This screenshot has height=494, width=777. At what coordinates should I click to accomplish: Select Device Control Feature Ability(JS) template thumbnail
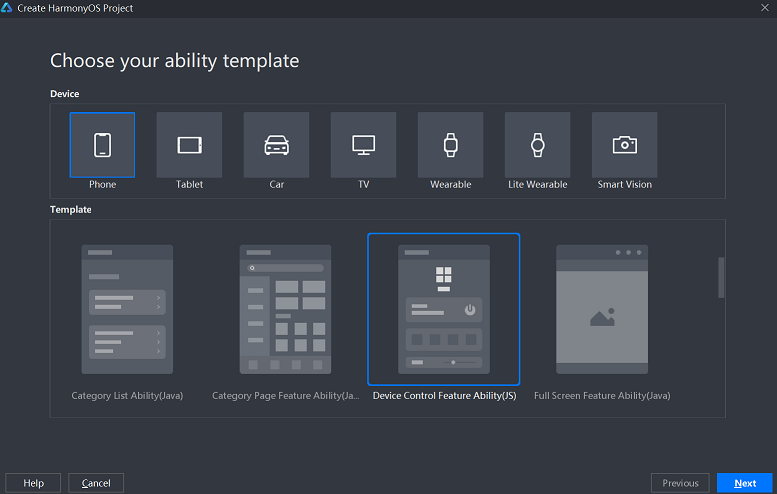point(444,309)
